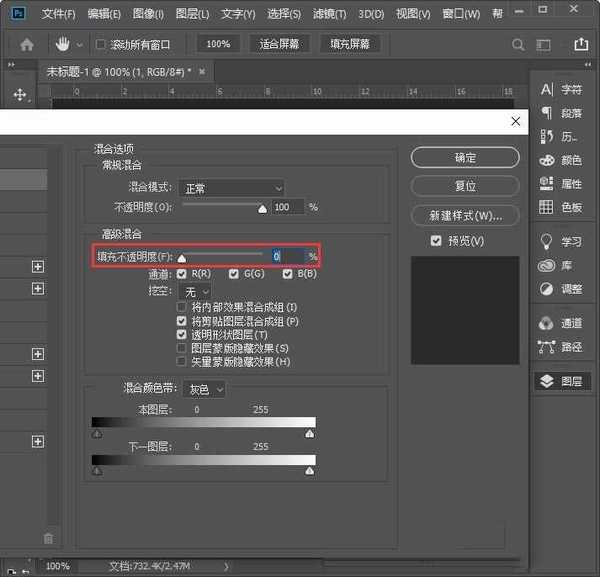Click the 填充不透明度 value input field
The image size is (600, 577).
[287, 257]
